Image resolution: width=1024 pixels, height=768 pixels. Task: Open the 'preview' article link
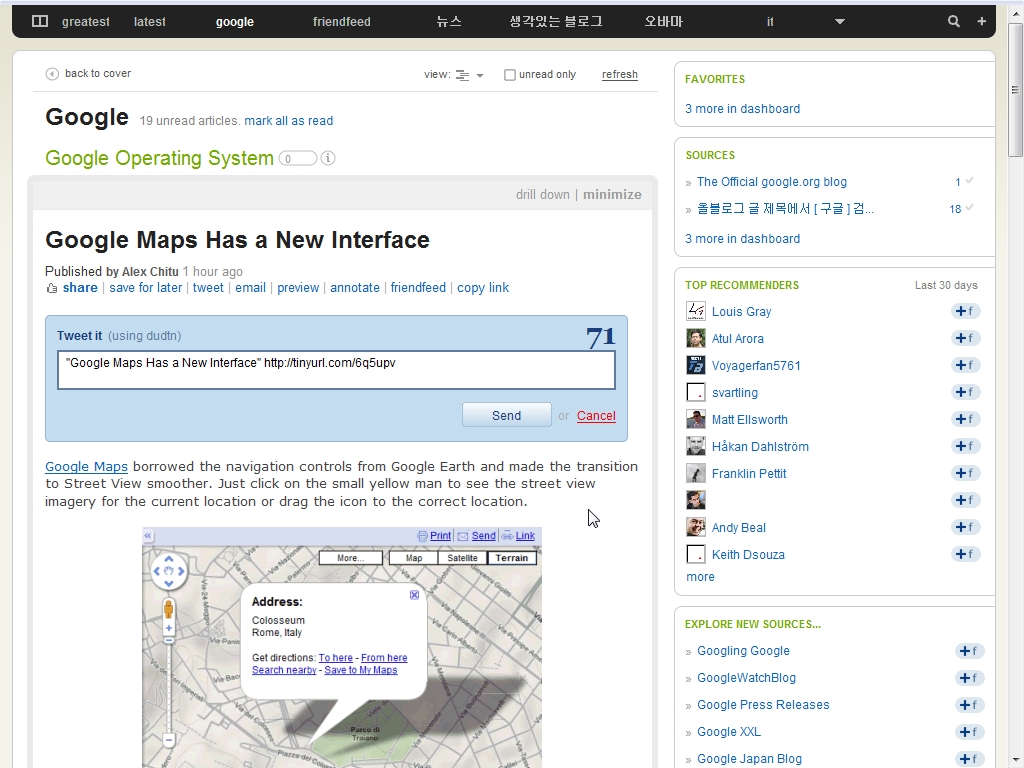298,288
